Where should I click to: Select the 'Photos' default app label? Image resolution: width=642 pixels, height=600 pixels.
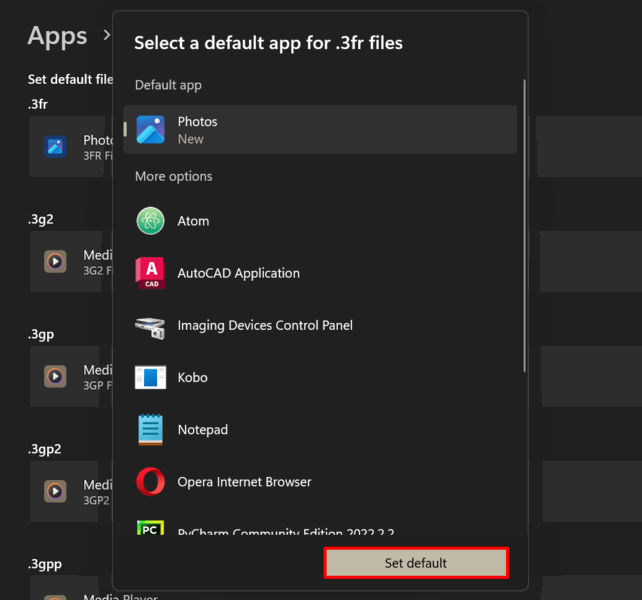coord(197,122)
